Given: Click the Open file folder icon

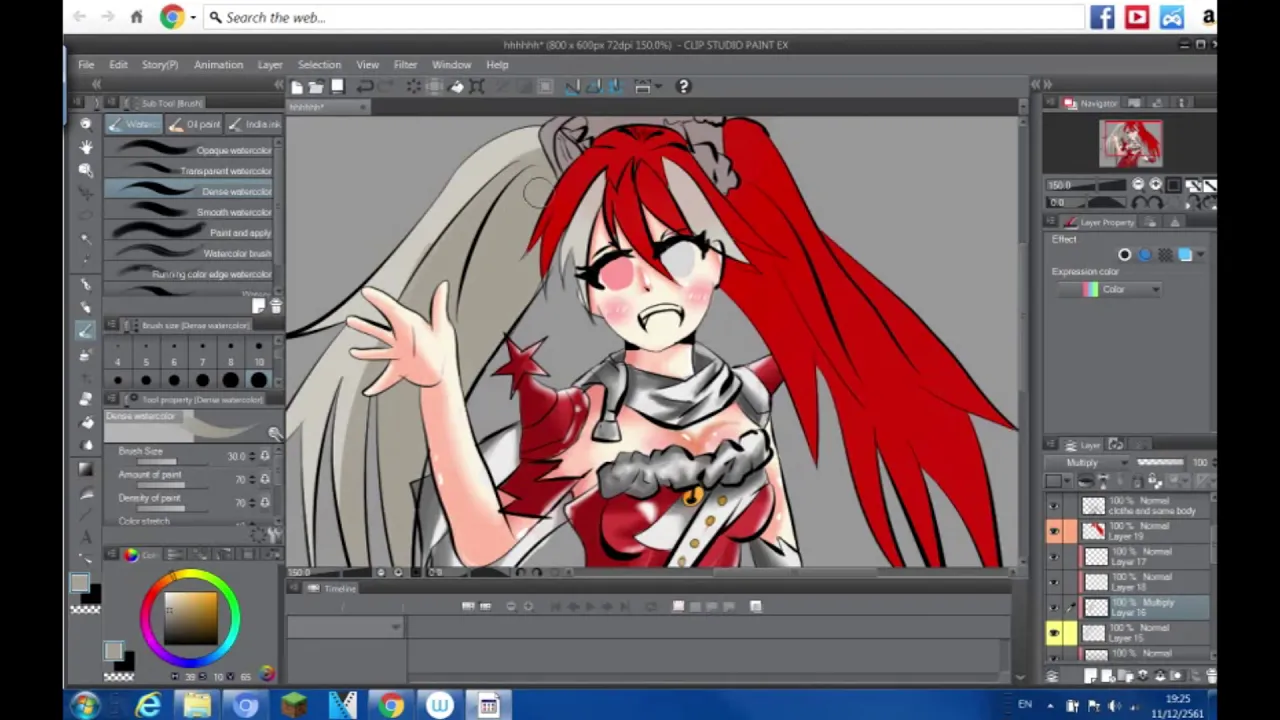Looking at the screenshot, I should coord(316,87).
